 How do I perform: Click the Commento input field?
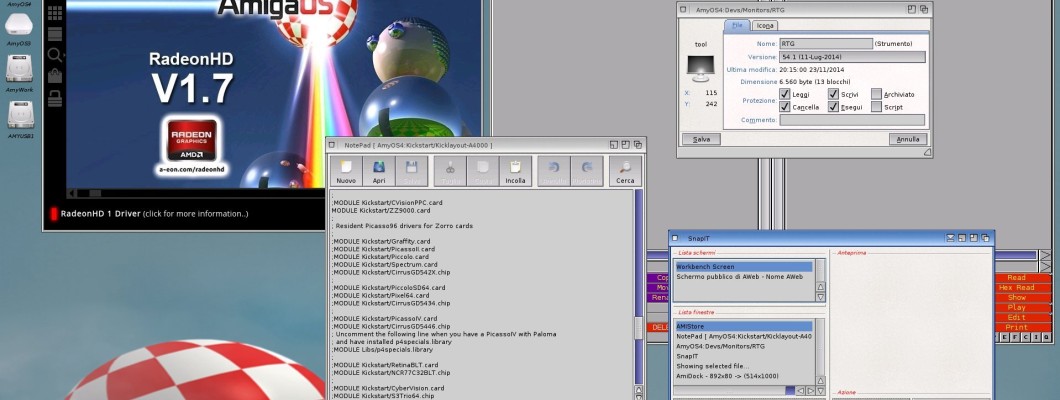(x=852, y=120)
